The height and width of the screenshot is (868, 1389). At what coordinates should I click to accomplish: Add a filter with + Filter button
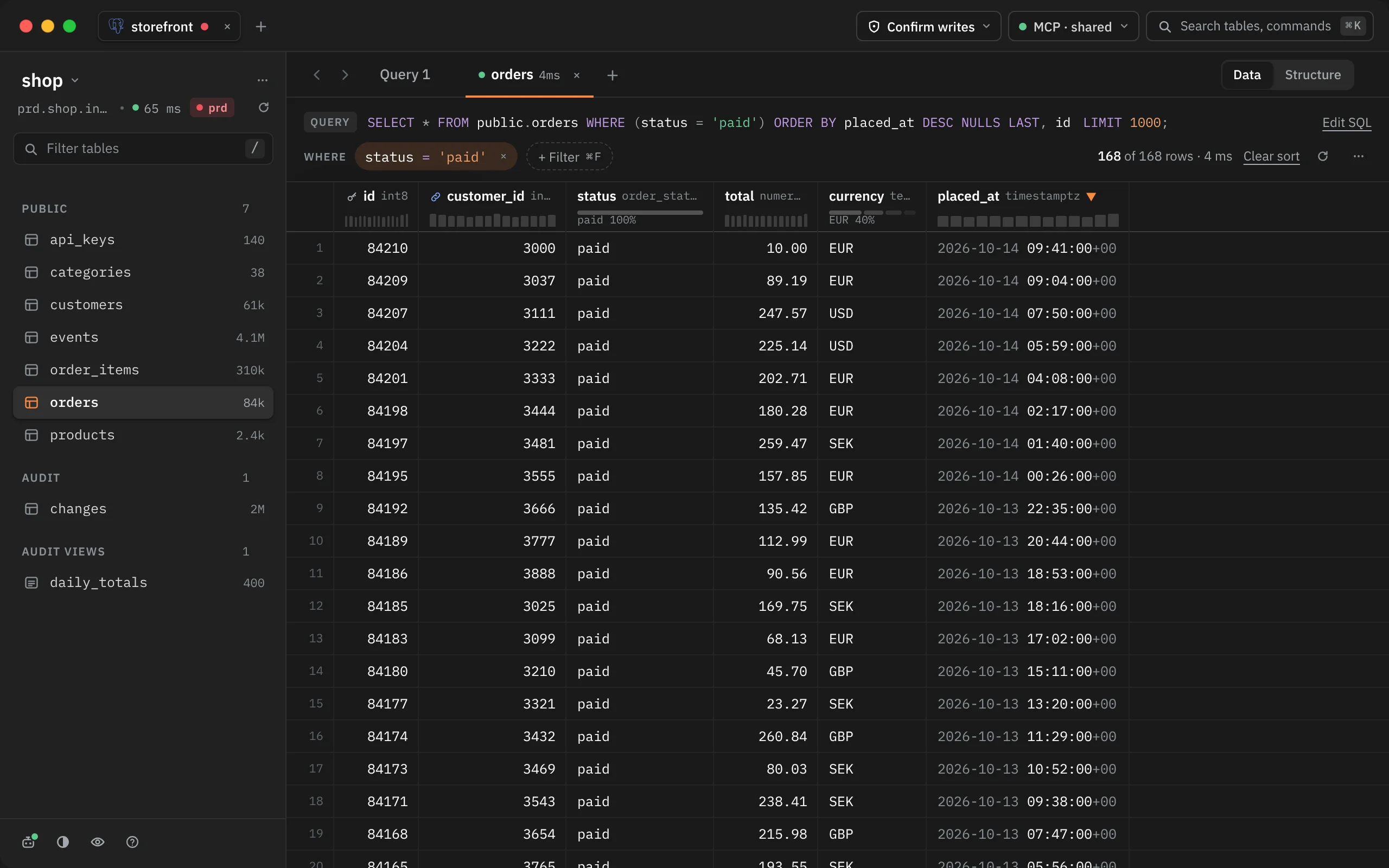click(569, 156)
